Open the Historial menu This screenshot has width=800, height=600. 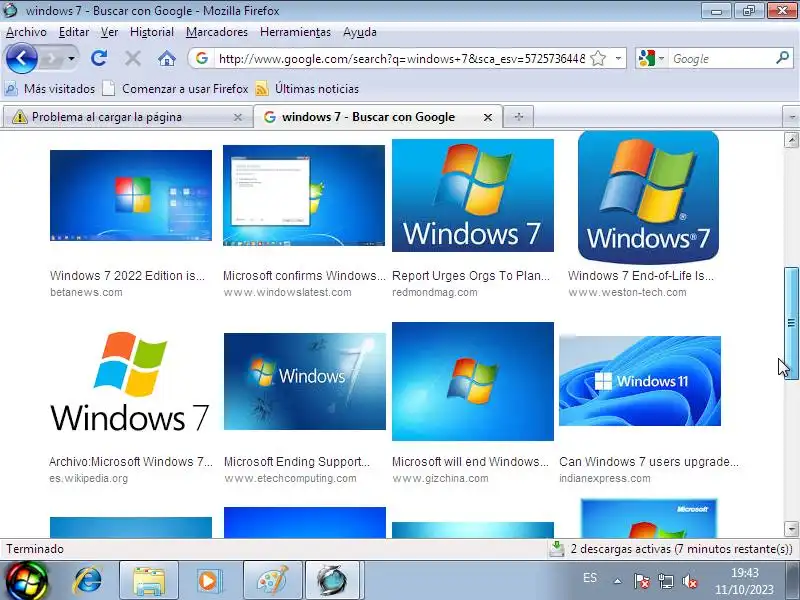pyautogui.click(x=152, y=32)
